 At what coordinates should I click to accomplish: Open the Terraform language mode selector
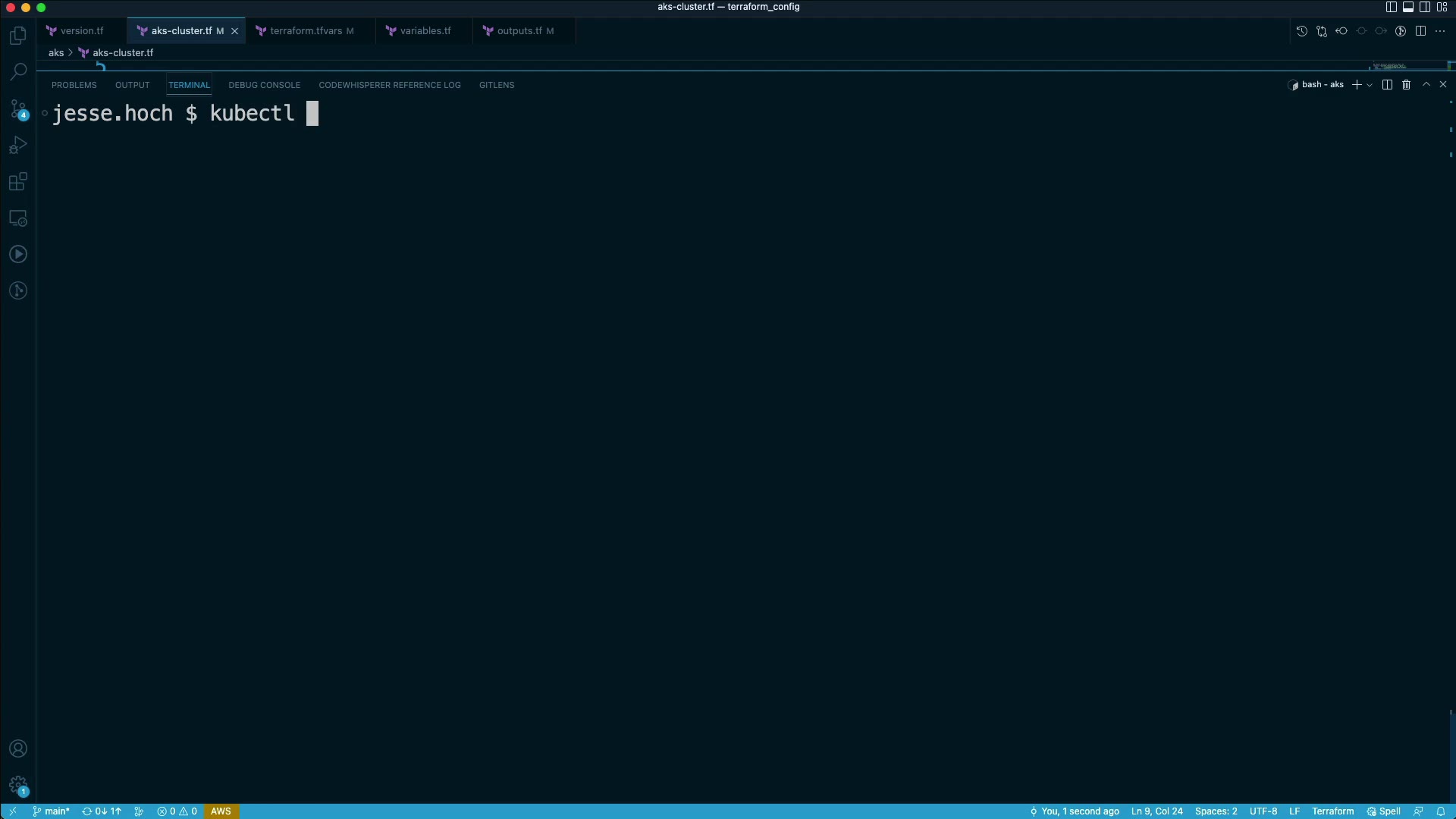1332,811
